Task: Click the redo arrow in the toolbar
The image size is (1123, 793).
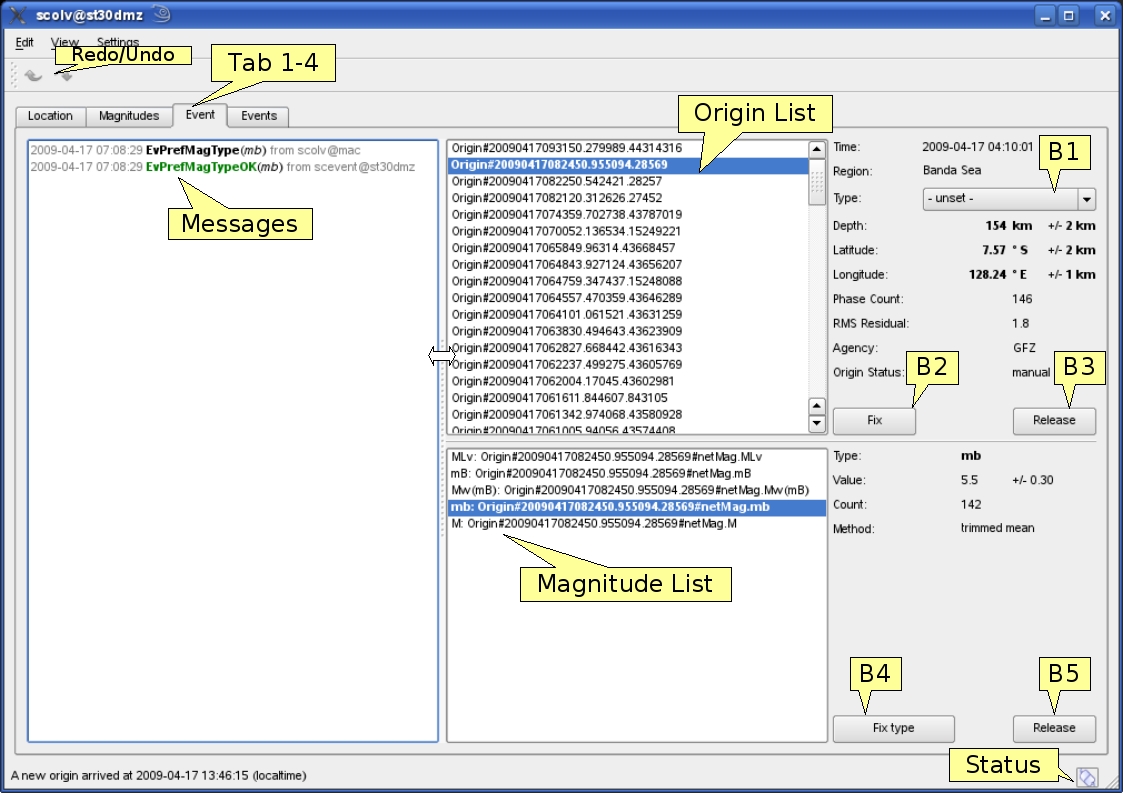Action: [66, 75]
